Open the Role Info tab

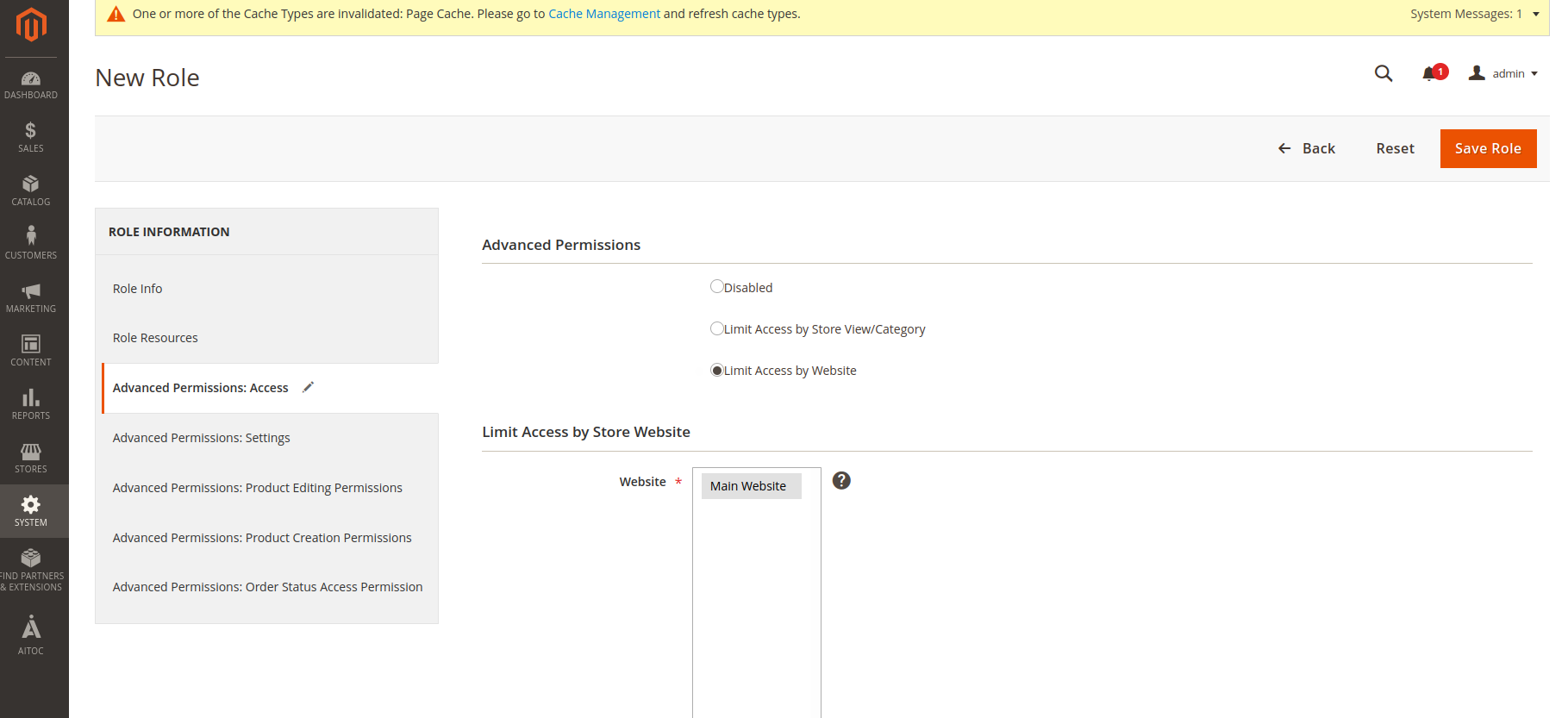[267, 289]
